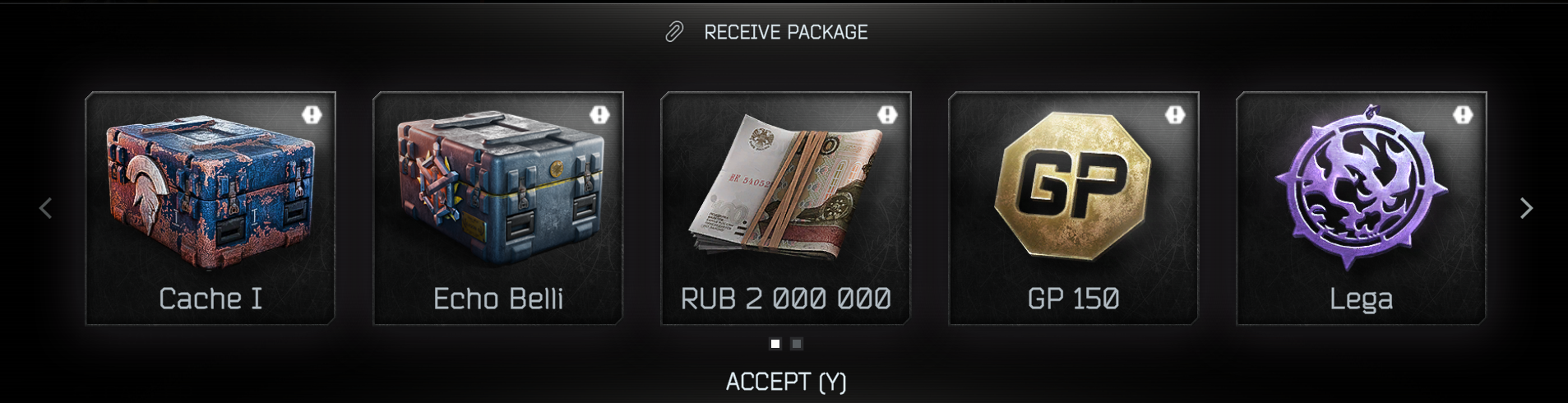Click the info badge on Echo Belli card
Image resolution: width=1568 pixels, height=403 pixels.
[599, 114]
